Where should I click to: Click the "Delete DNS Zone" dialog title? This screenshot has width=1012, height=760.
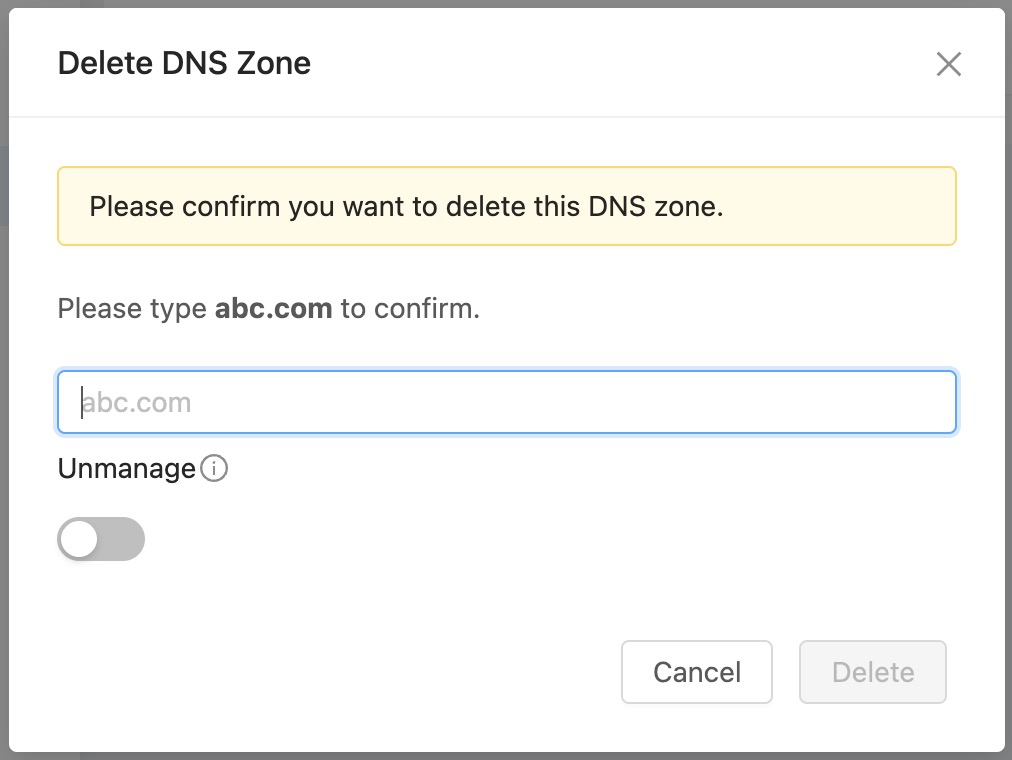pos(184,63)
